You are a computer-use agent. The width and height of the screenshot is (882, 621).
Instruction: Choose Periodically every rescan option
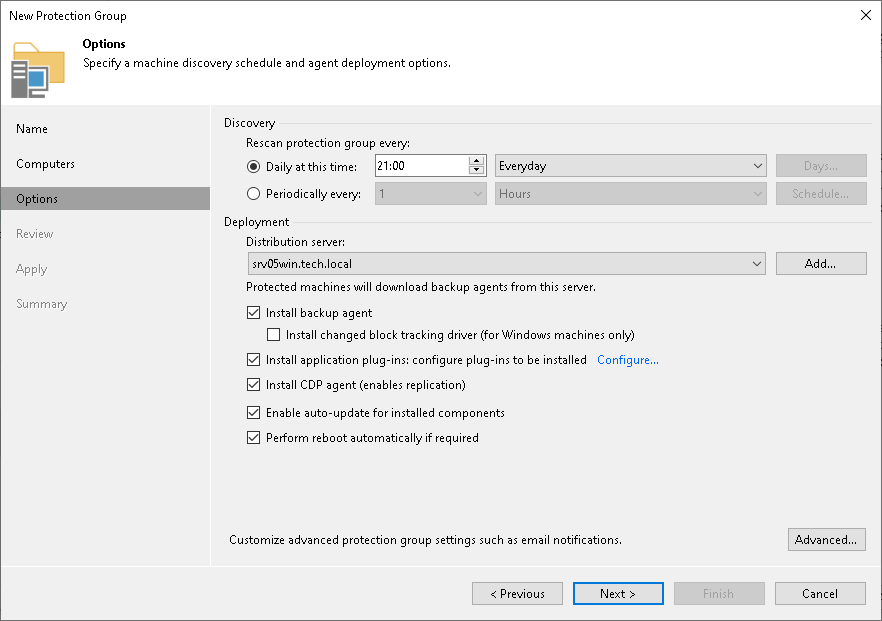tap(254, 193)
